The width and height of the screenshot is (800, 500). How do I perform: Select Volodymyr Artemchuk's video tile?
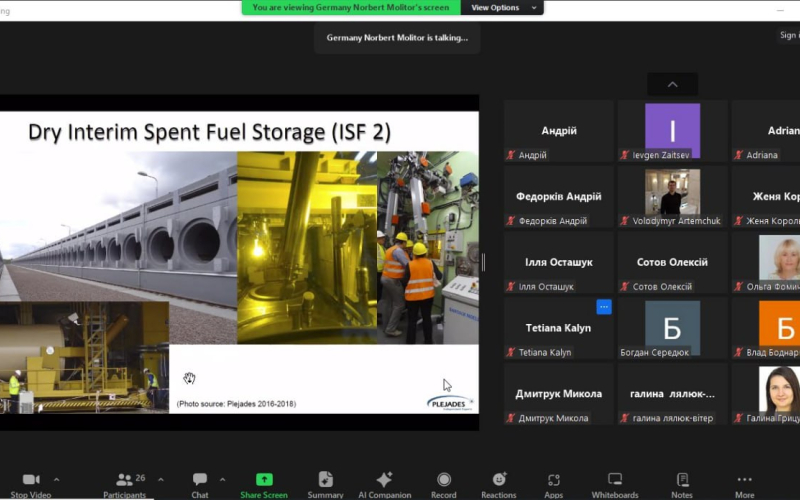(672, 197)
